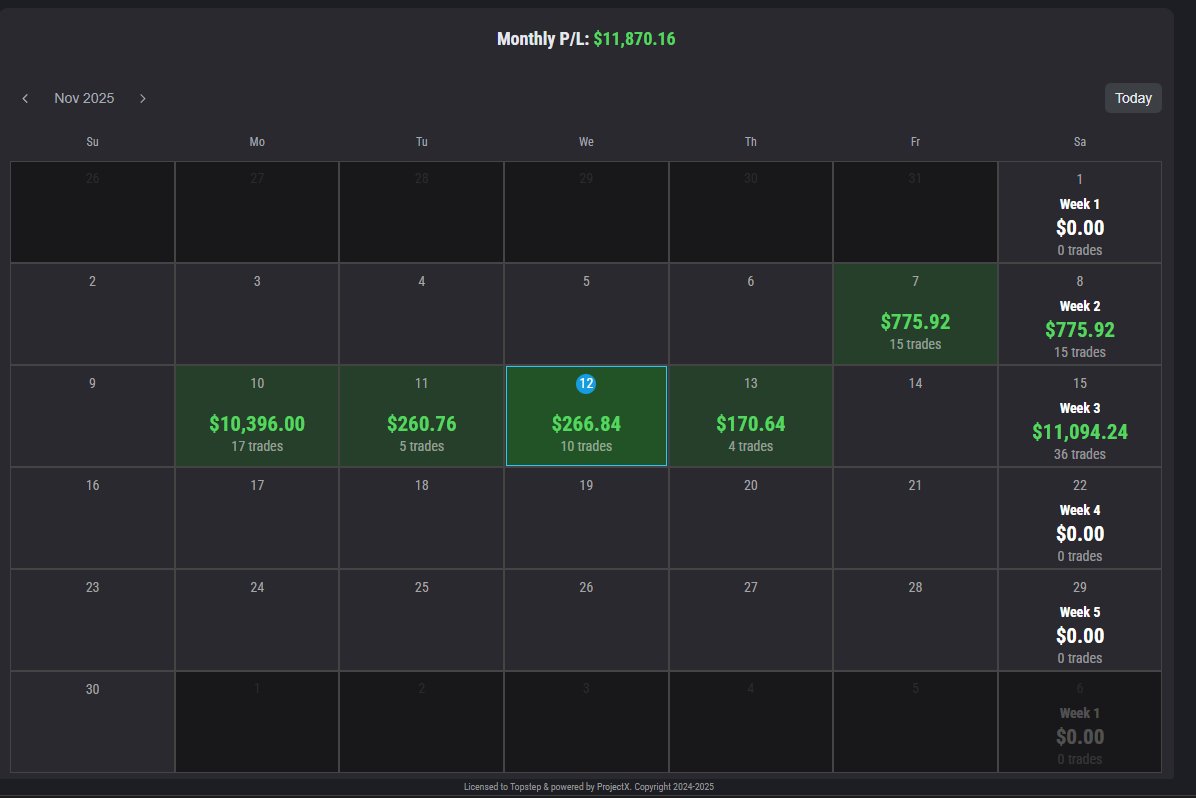
Task: Click the Week 5 summary cell
Action: coord(1079,620)
